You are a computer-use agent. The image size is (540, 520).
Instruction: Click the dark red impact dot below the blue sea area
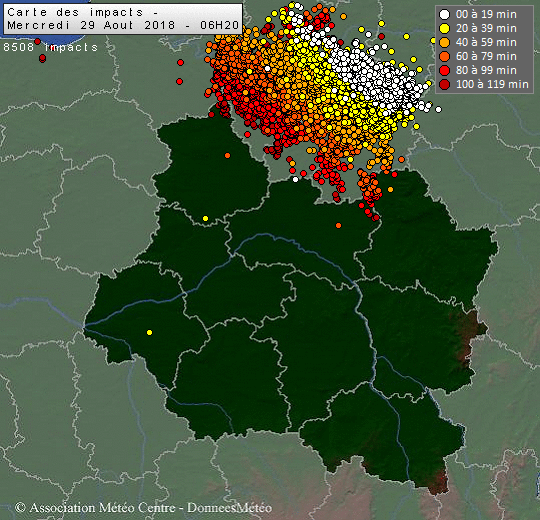tap(42, 59)
